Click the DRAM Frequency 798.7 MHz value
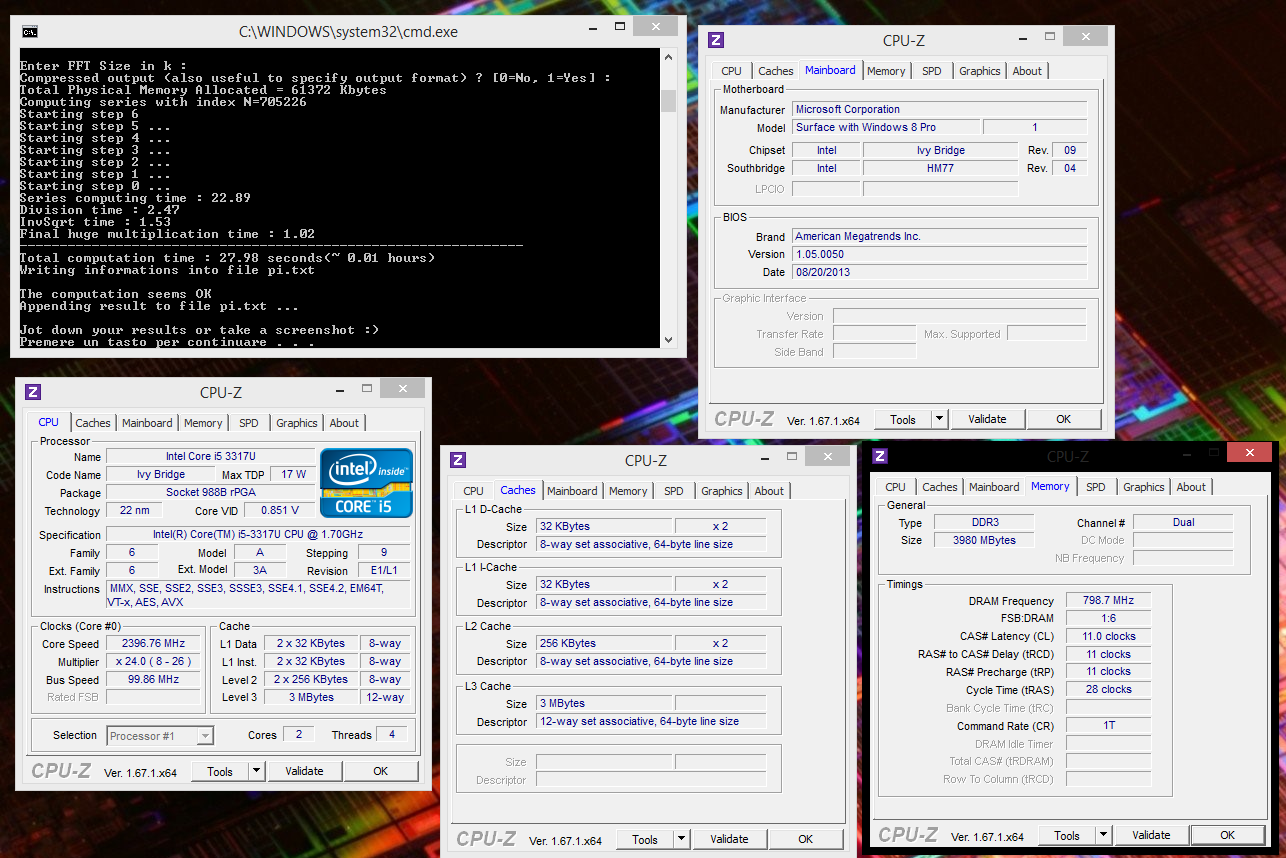 [1108, 601]
